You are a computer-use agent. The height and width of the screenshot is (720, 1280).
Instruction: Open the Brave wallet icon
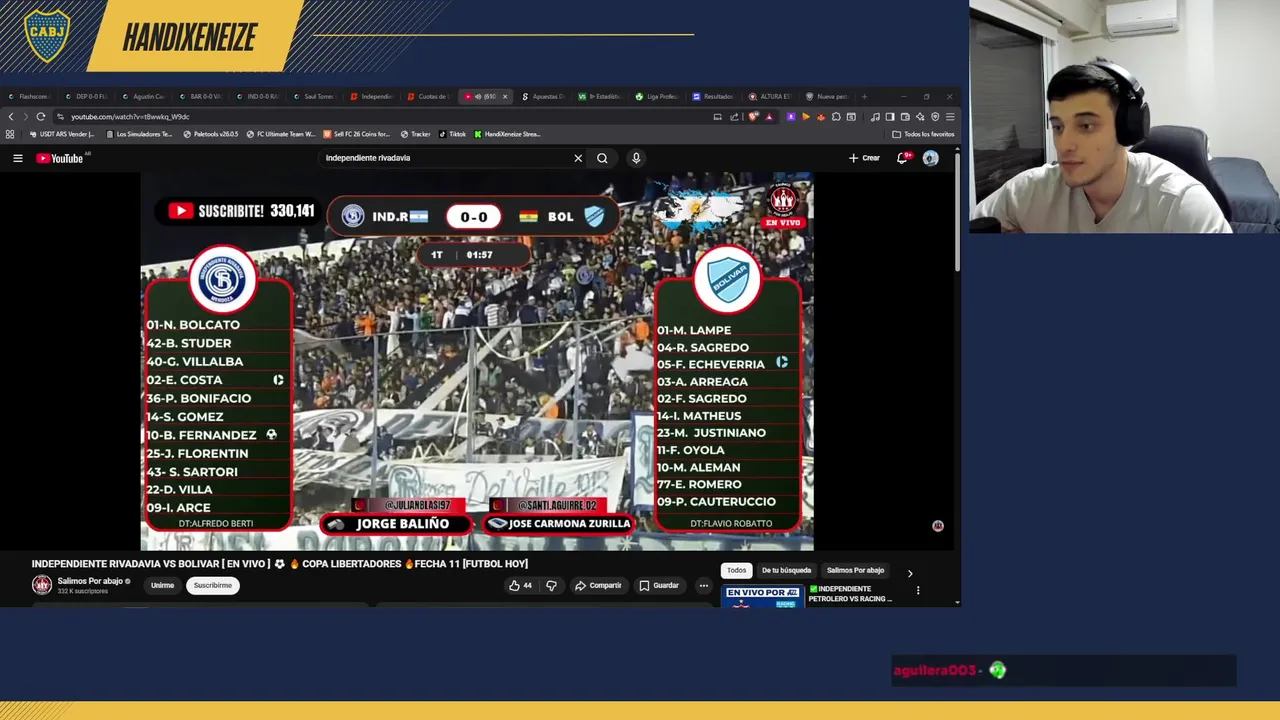click(905, 117)
